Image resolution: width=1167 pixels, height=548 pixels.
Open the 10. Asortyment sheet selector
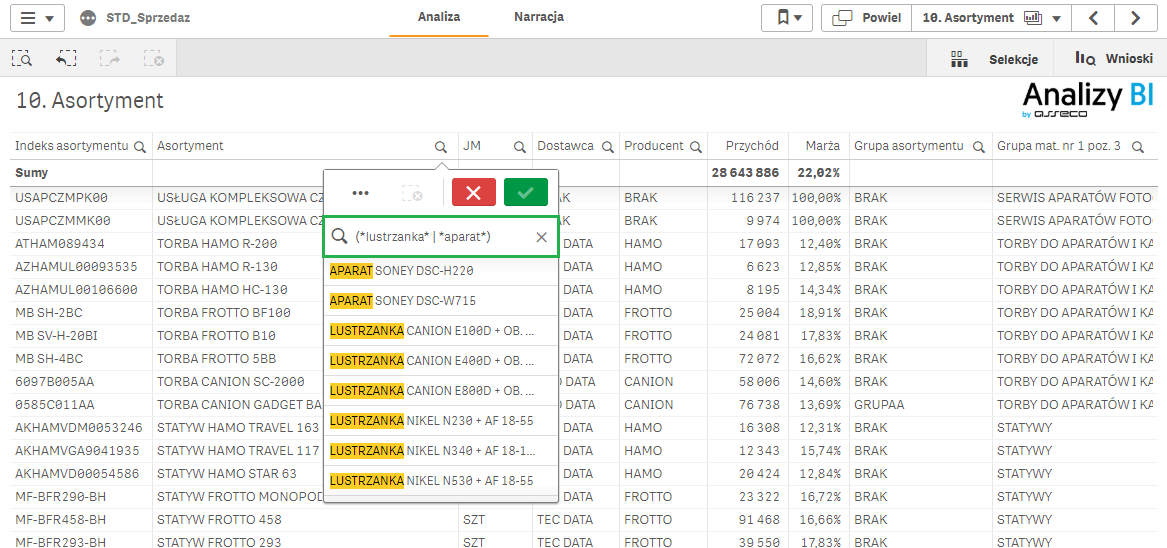pos(991,18)
